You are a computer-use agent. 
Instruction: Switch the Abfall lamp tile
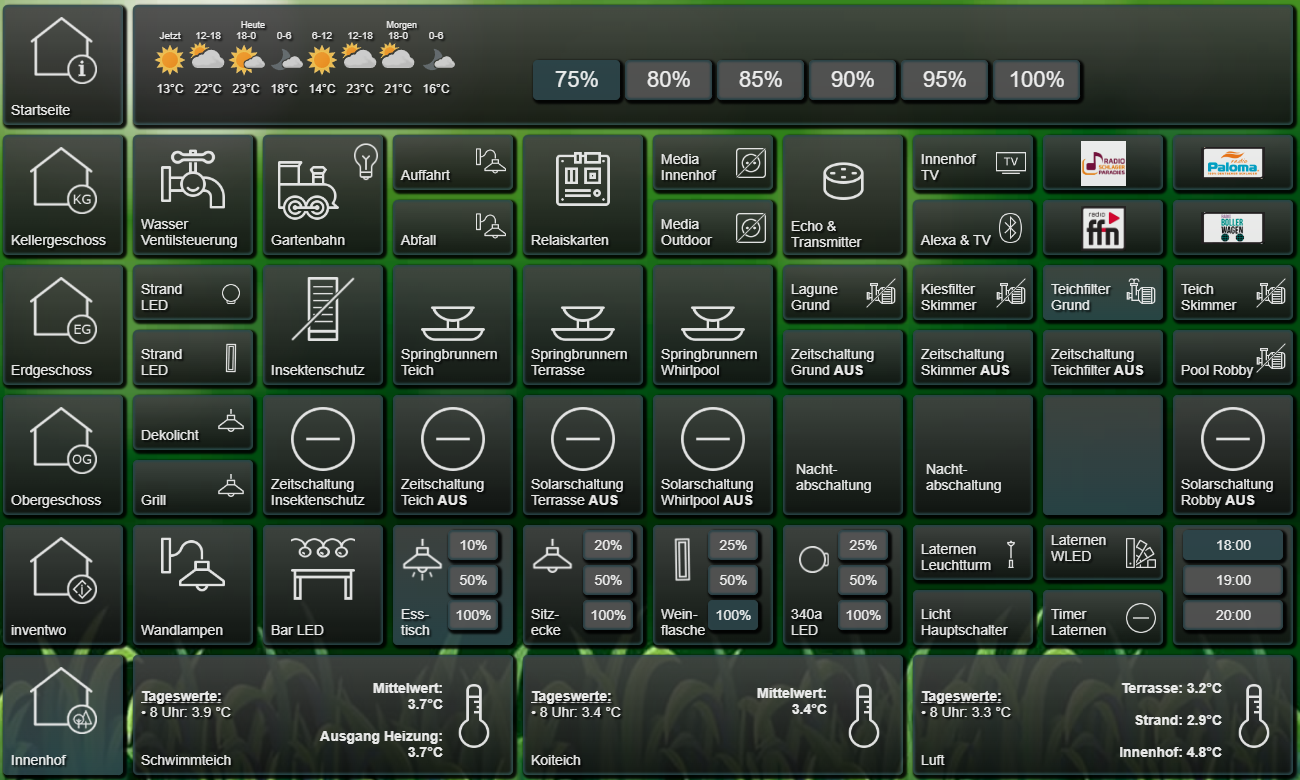pyautogui.click(x=453, y=228)
